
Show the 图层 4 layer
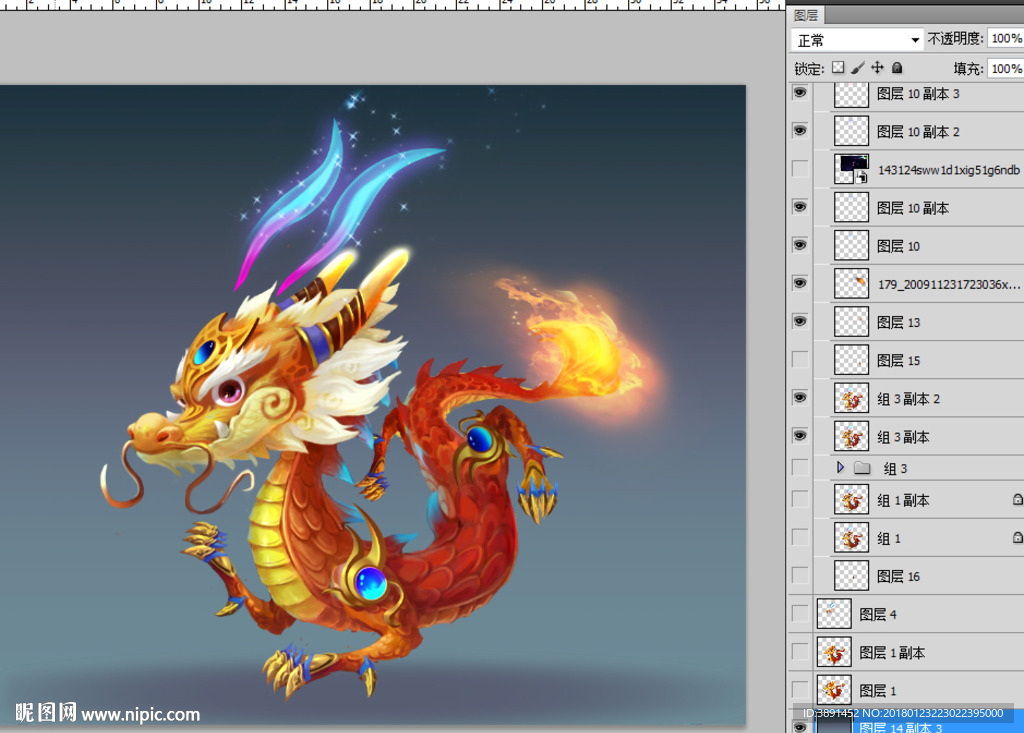(800, 614)
